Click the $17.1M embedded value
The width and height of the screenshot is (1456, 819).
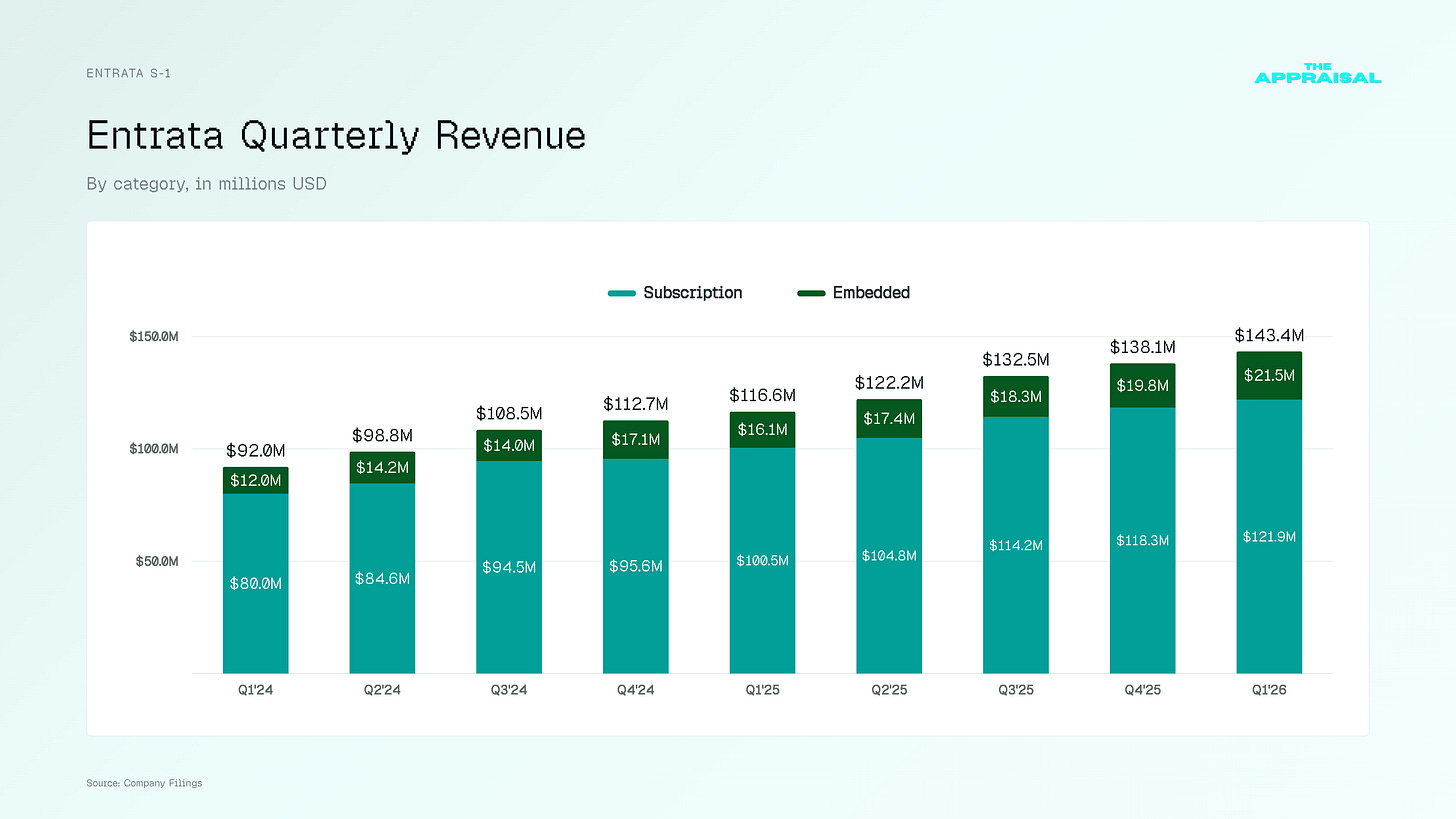pyautogui.click(x=636, y=440)
